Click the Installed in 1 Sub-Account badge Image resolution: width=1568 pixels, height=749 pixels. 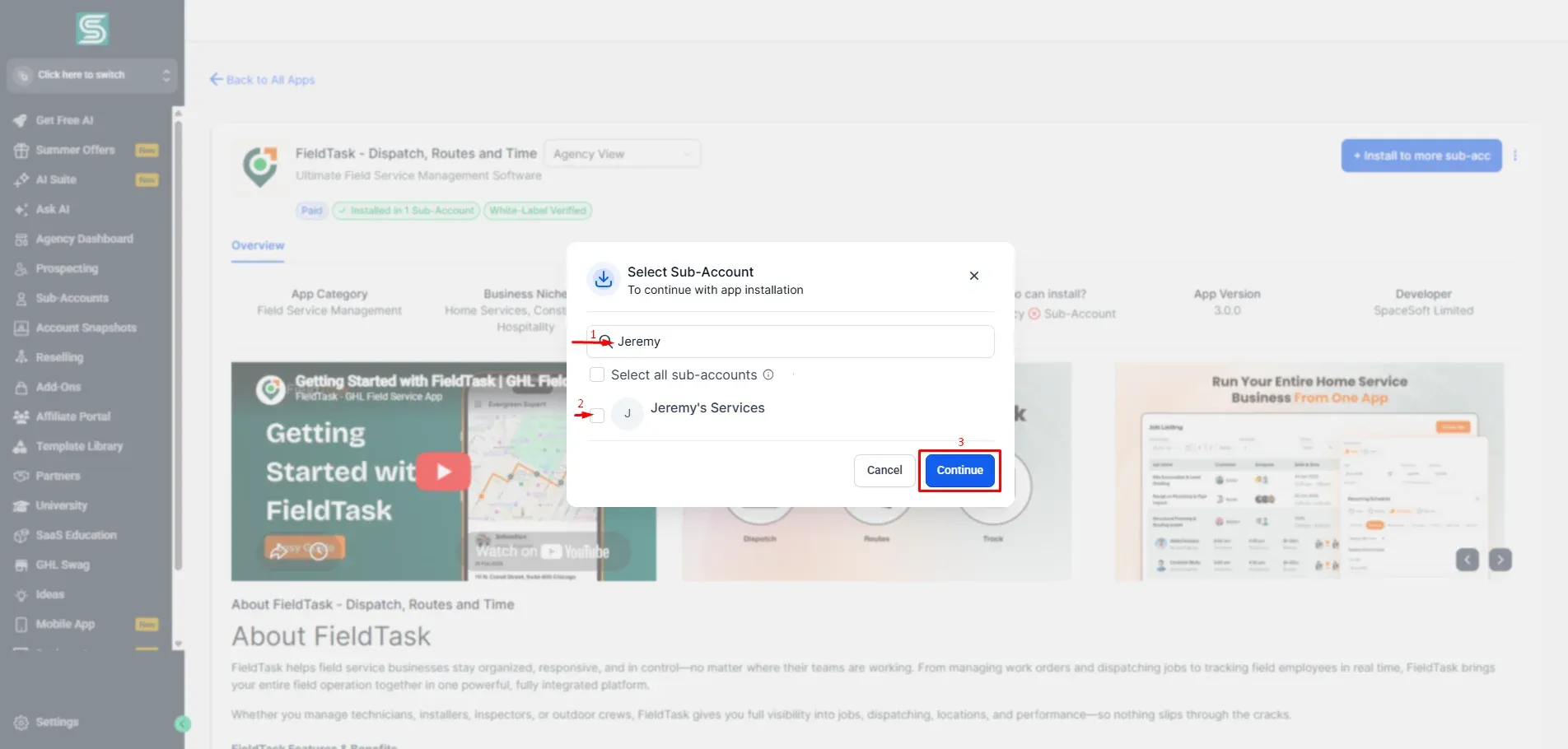tap(406, 211)
